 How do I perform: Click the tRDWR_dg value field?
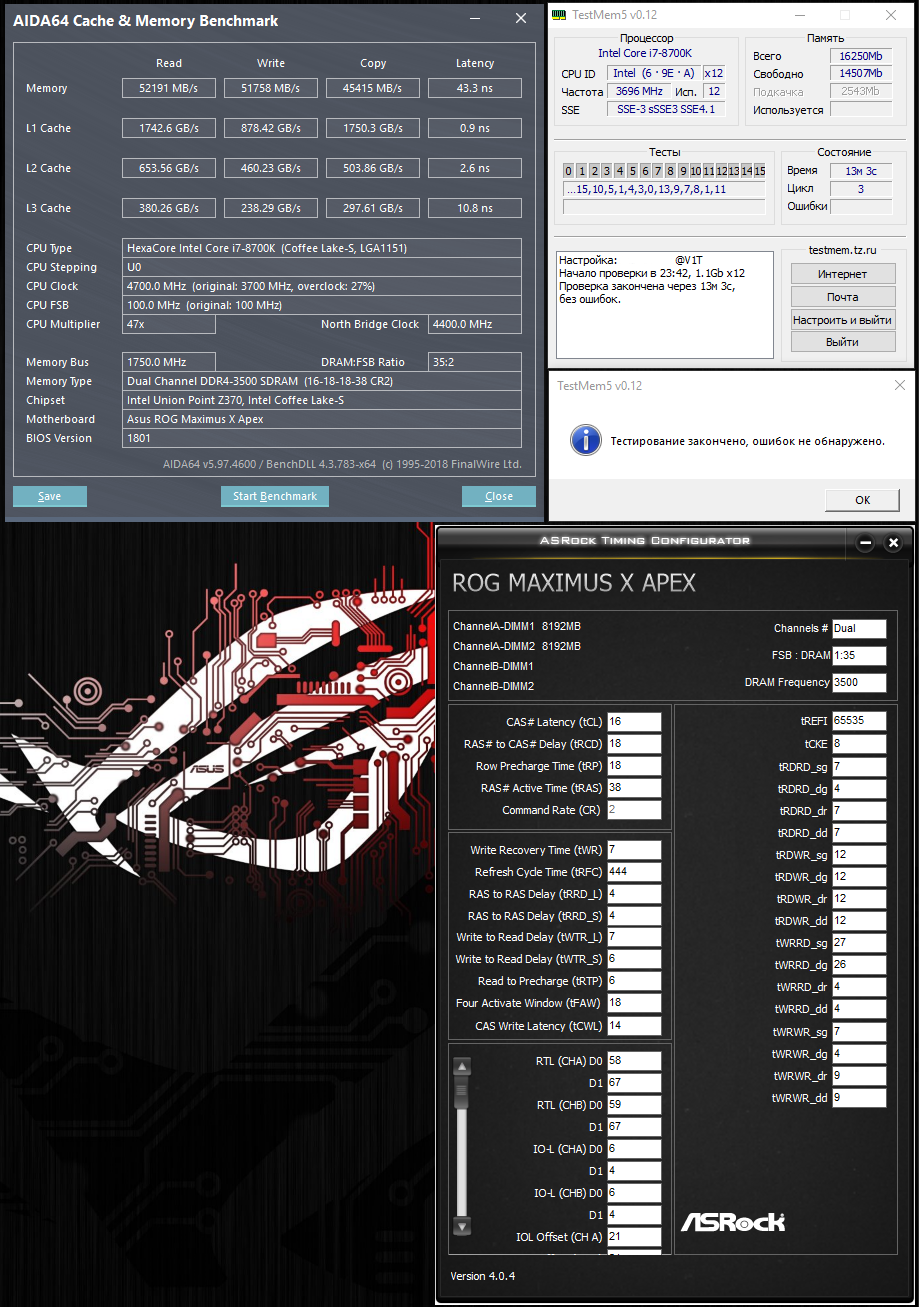(x=859, y=877)
